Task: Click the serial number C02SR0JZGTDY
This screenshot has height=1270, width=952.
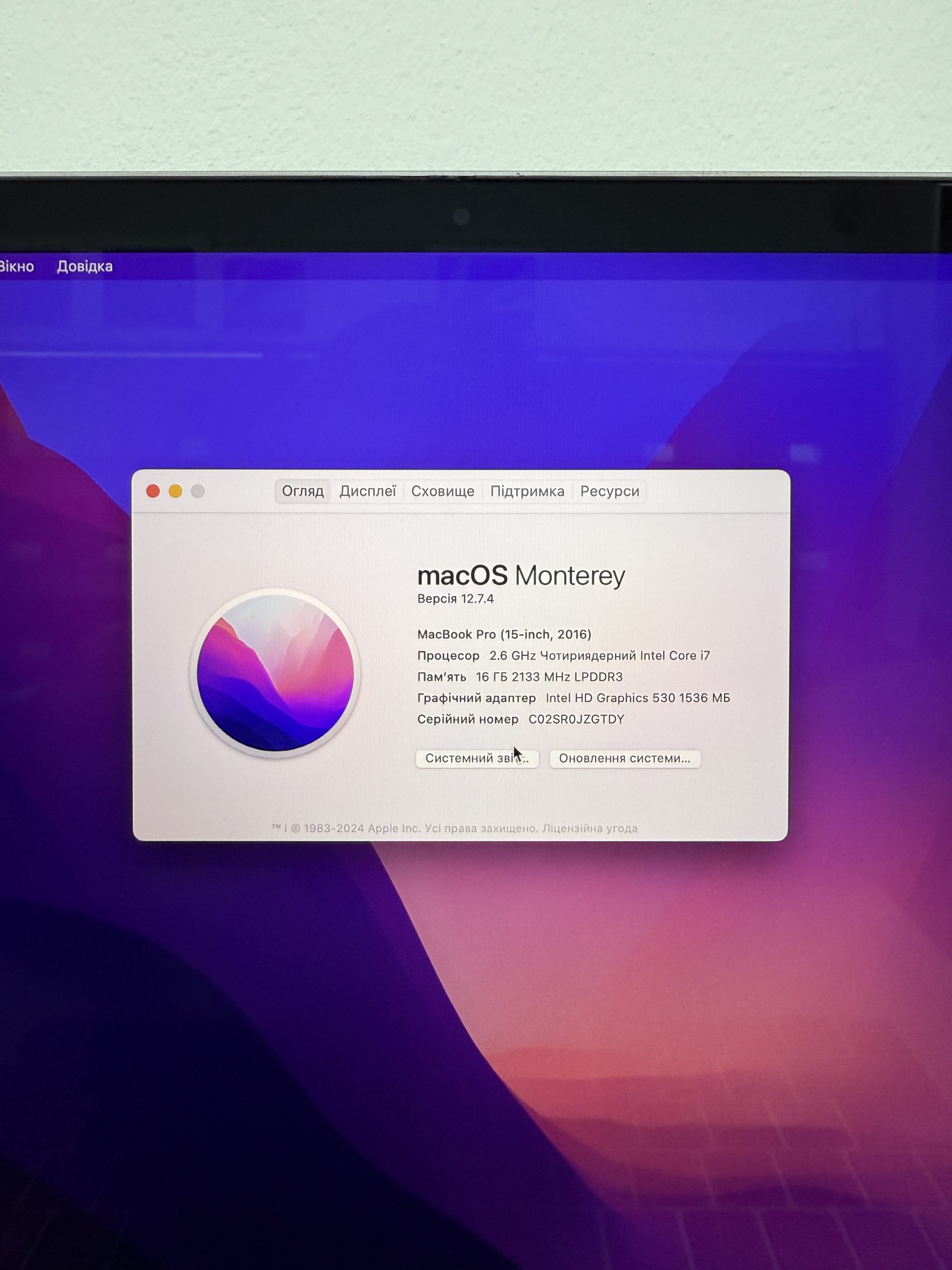Action: pyautogui.click(x=576, y=719)
